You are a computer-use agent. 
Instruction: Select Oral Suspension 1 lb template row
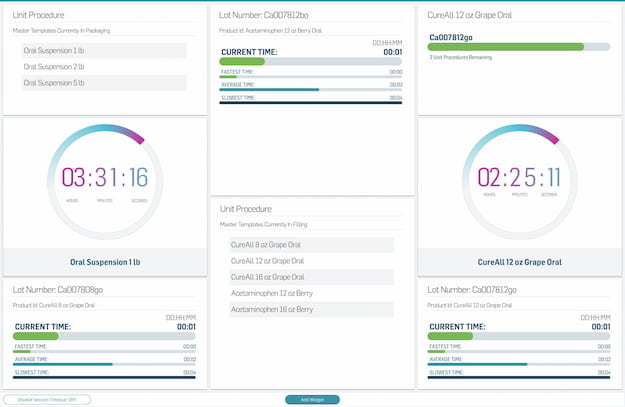click(104, 51)
